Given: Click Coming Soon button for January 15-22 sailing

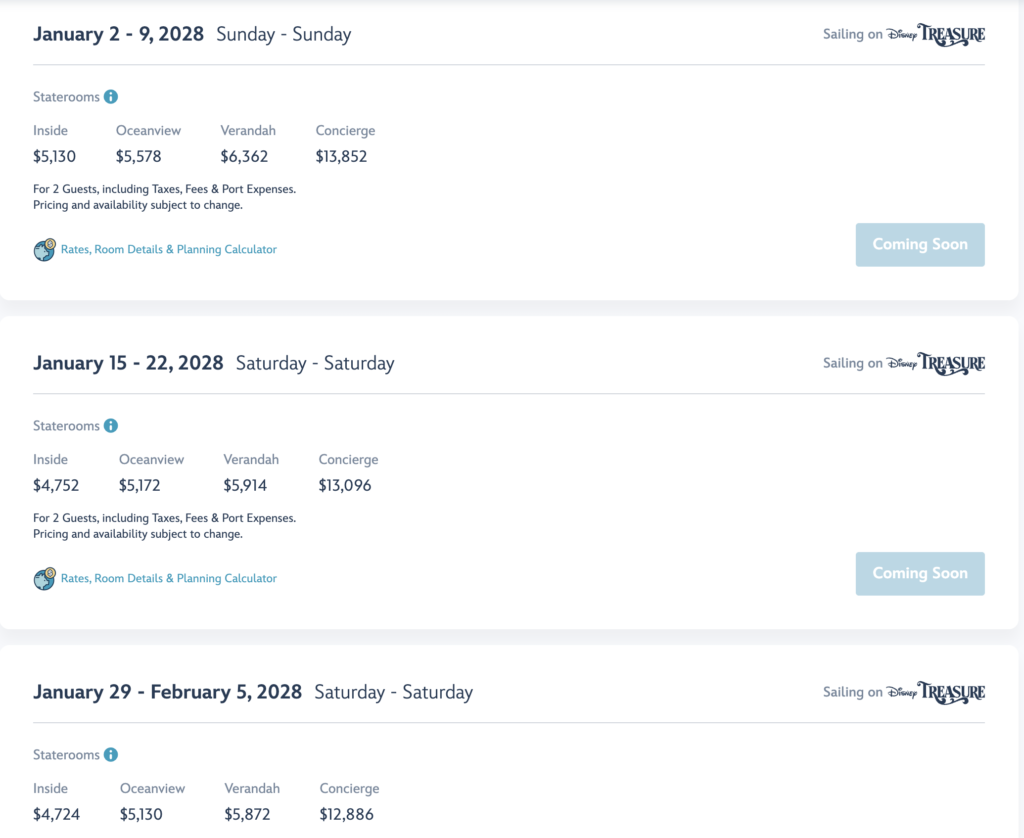Looking at the screenshot, I should [920, 573].
